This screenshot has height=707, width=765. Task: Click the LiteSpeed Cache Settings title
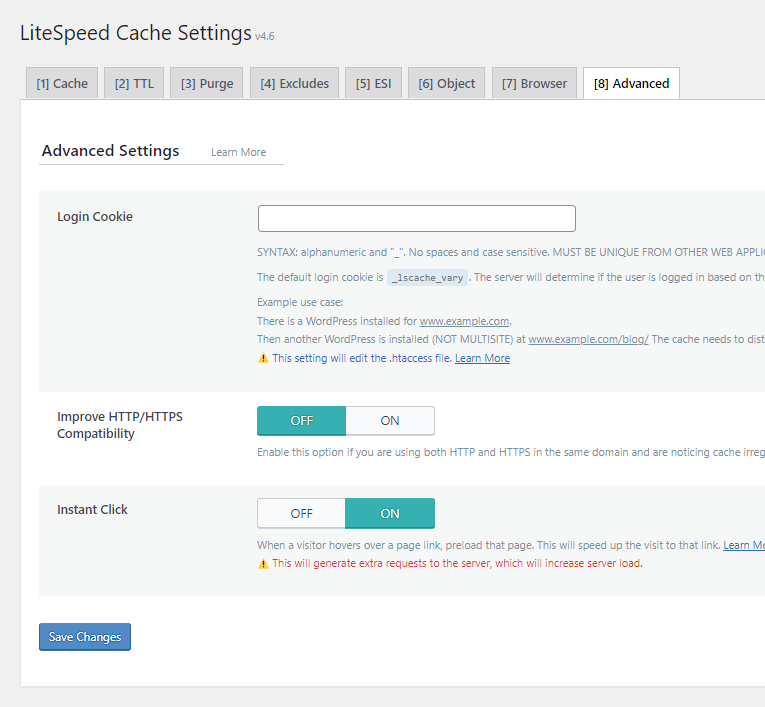[136, 33]
